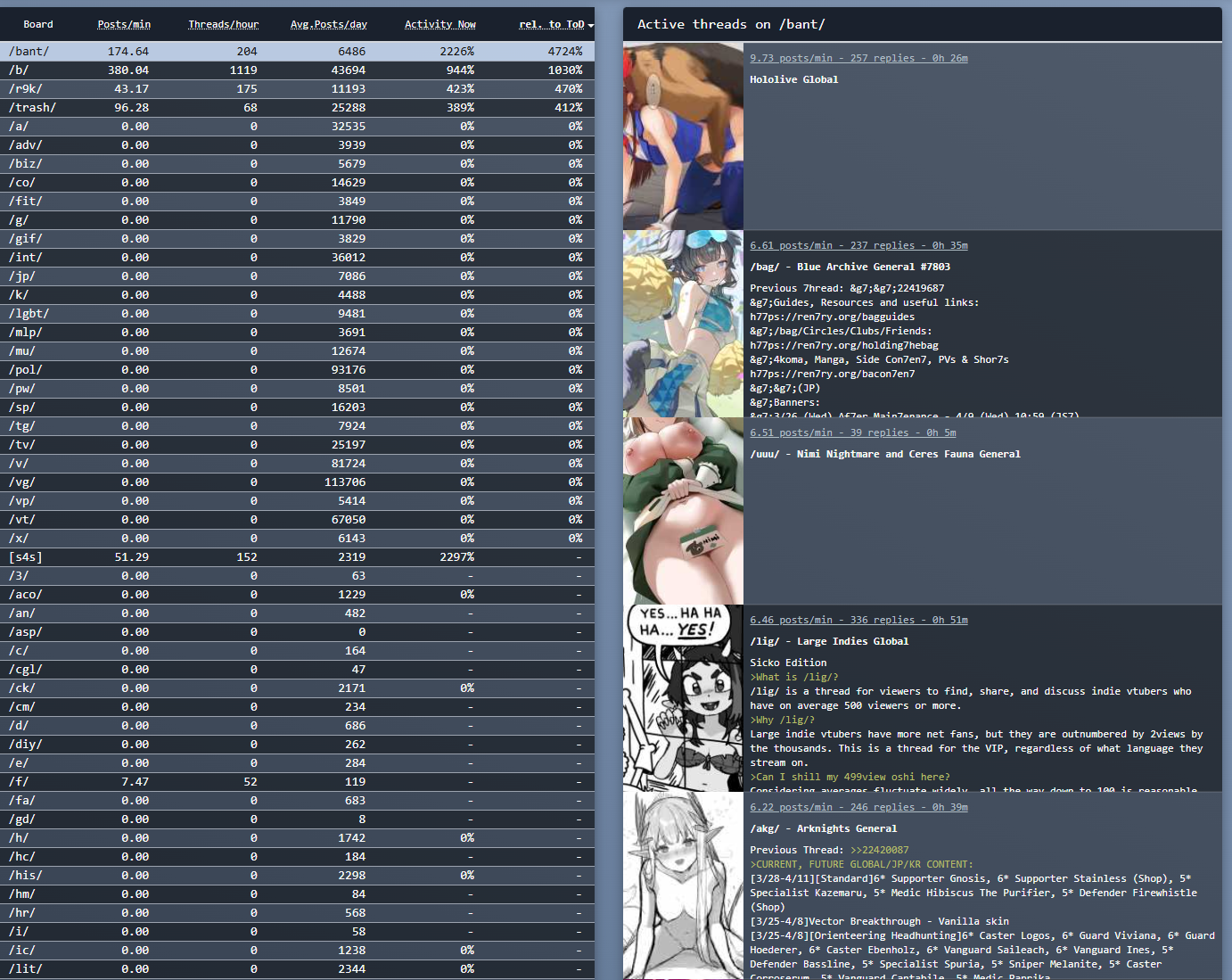
Task: Click the Blue Archive General #7803 title
Action: [x=850, y=267]
